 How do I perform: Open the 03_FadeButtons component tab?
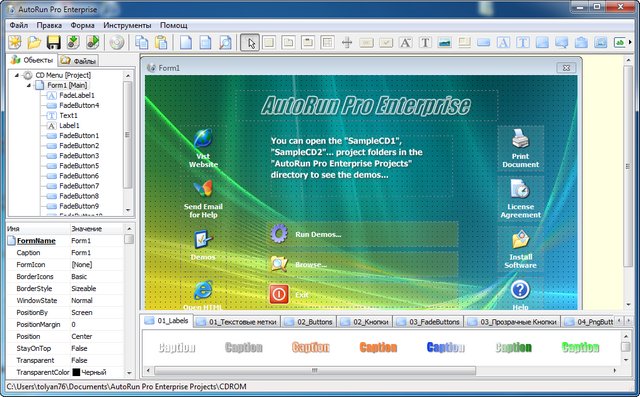(x=429, y=322)
